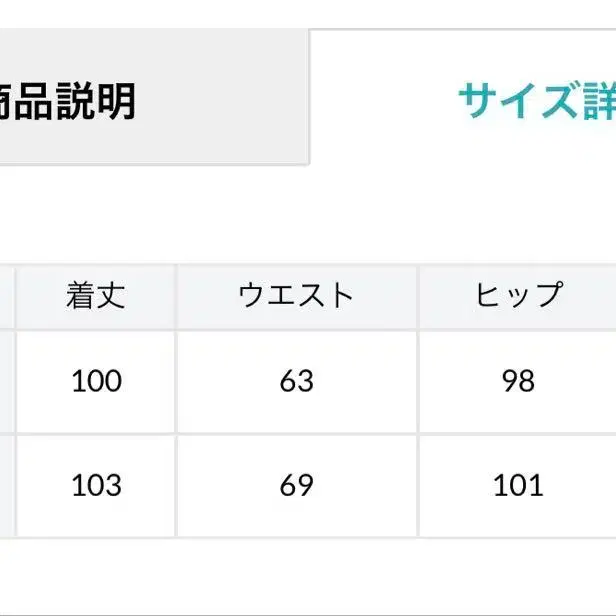Select the cut-off cell left of 100
This screenshot has width=616, height=616.
[x=6, y=381]
